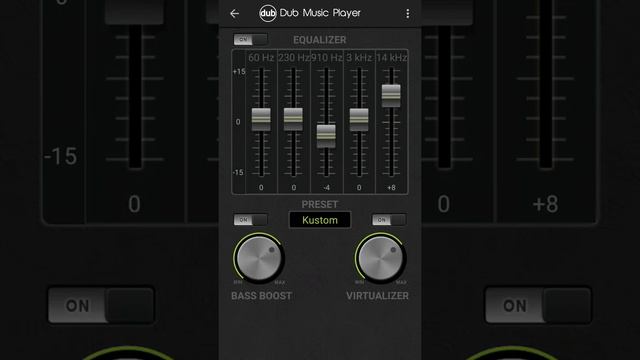The height and width of the screenshot is (360, 640).
Task: Open the three-dot overflow menu
Action: tap(407, 14)
